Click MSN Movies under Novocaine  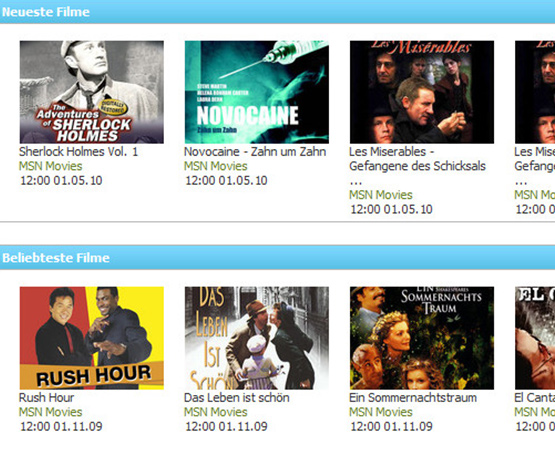coord(216,166)
